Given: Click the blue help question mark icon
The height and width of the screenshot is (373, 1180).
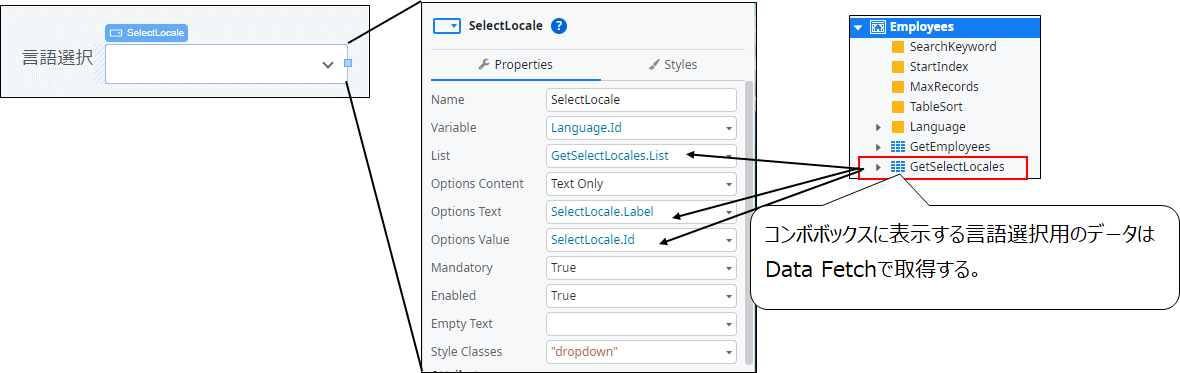Looking at the screenshot, I should point(558,26).
